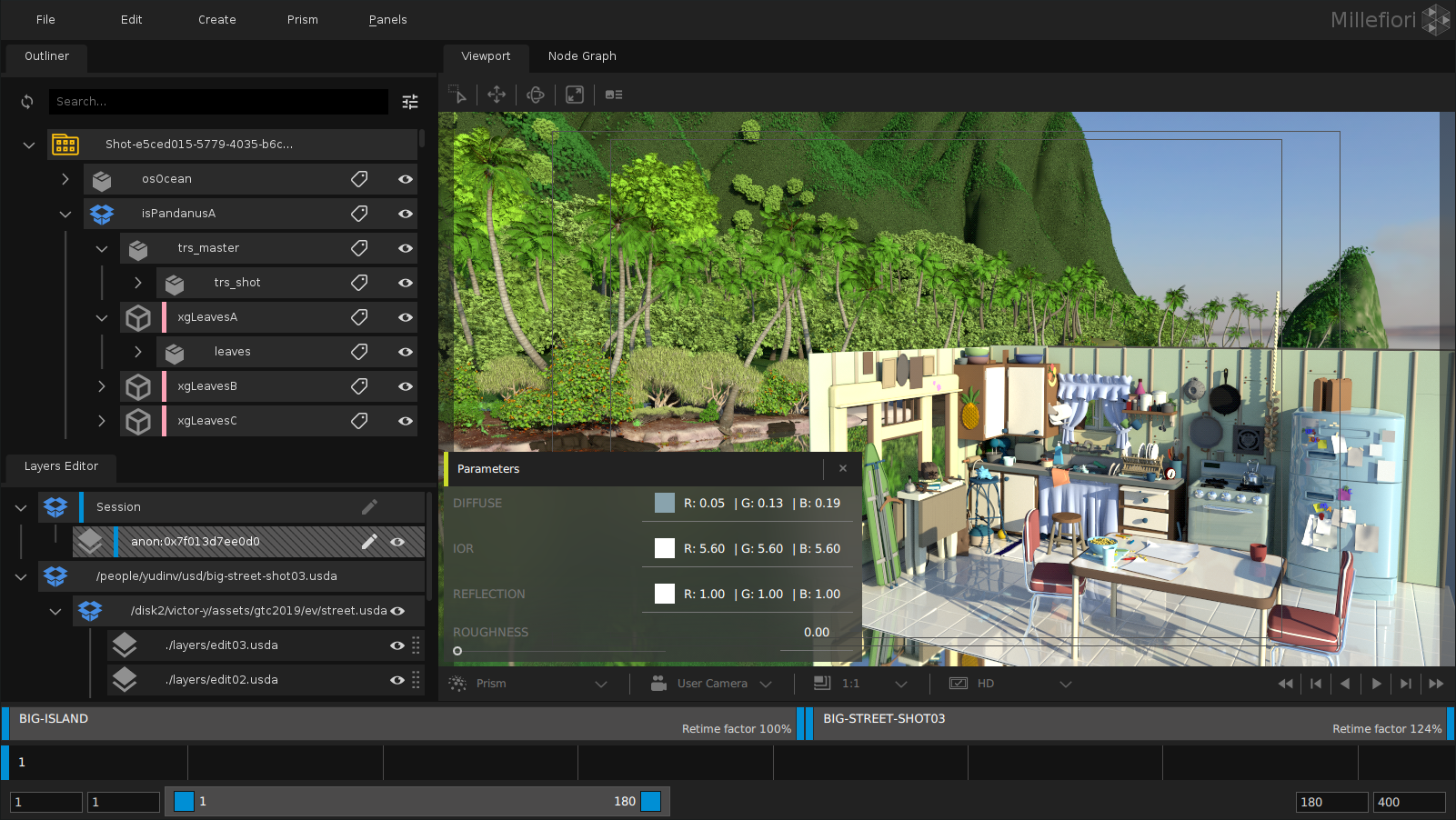Click the Shot root folder icon
This screenshot has width=1456, height=820.
point(65,145)
